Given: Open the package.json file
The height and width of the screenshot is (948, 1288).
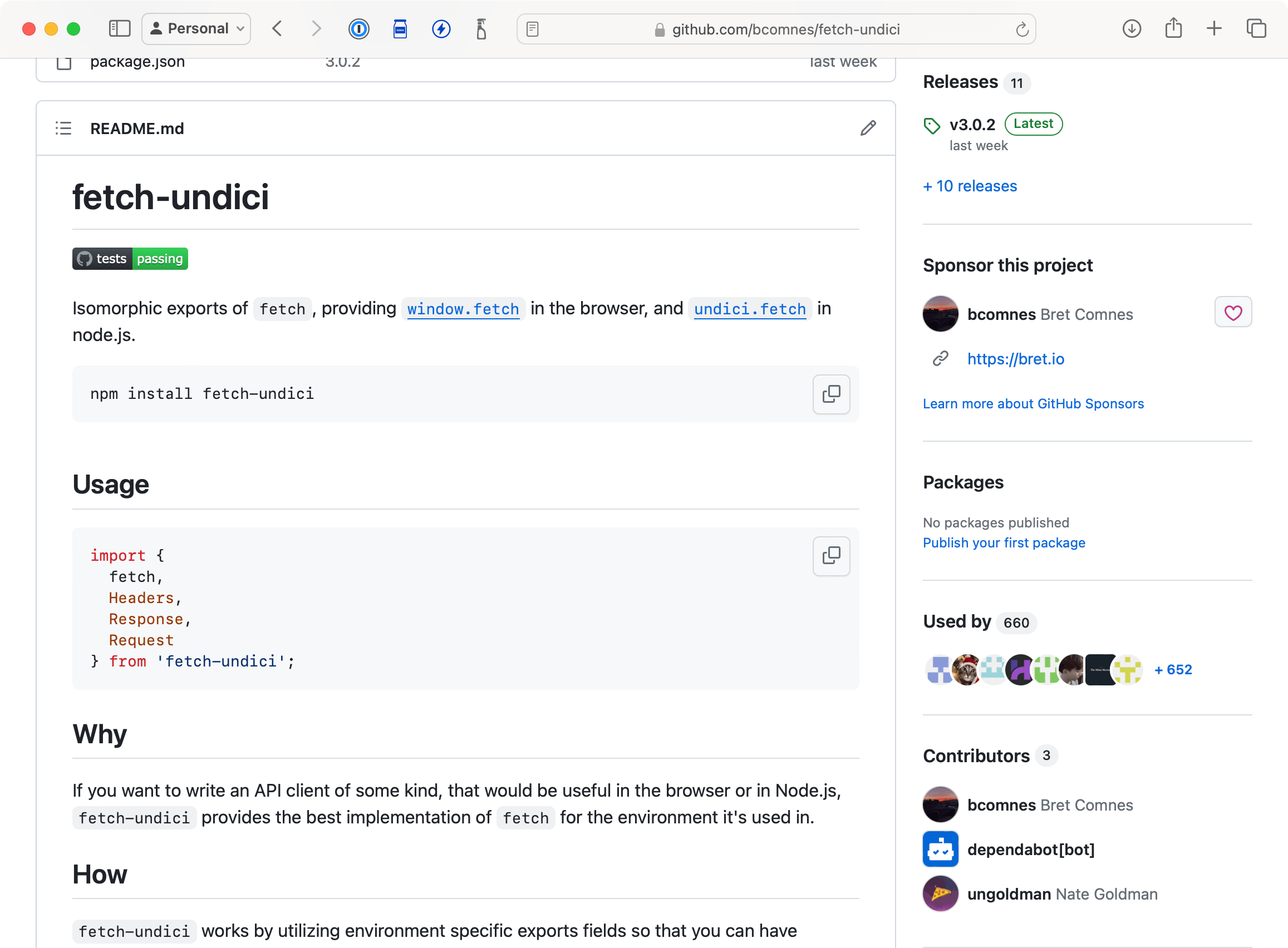Looking at the screenshot, I should [137, 62].
